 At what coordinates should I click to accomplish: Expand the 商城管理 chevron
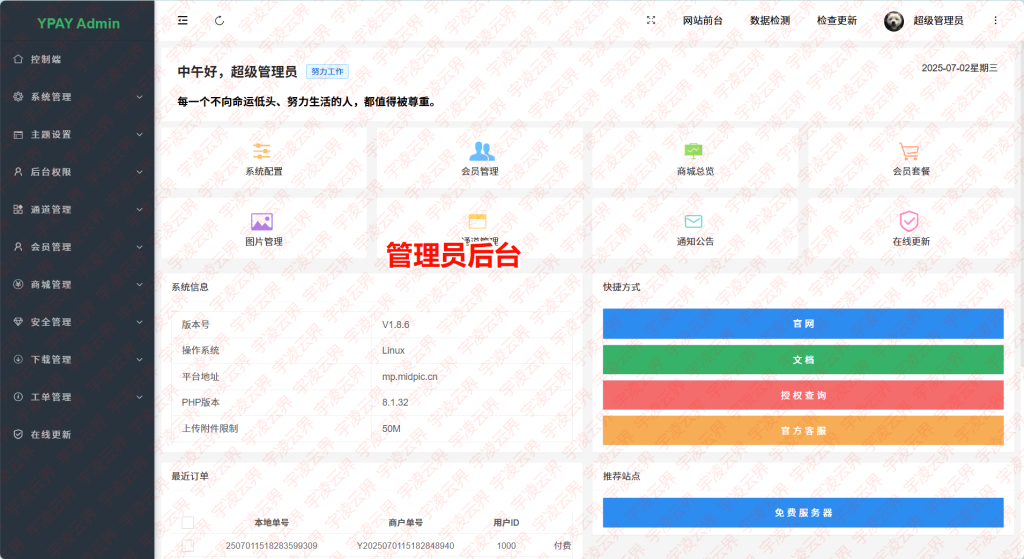[139, 285]
